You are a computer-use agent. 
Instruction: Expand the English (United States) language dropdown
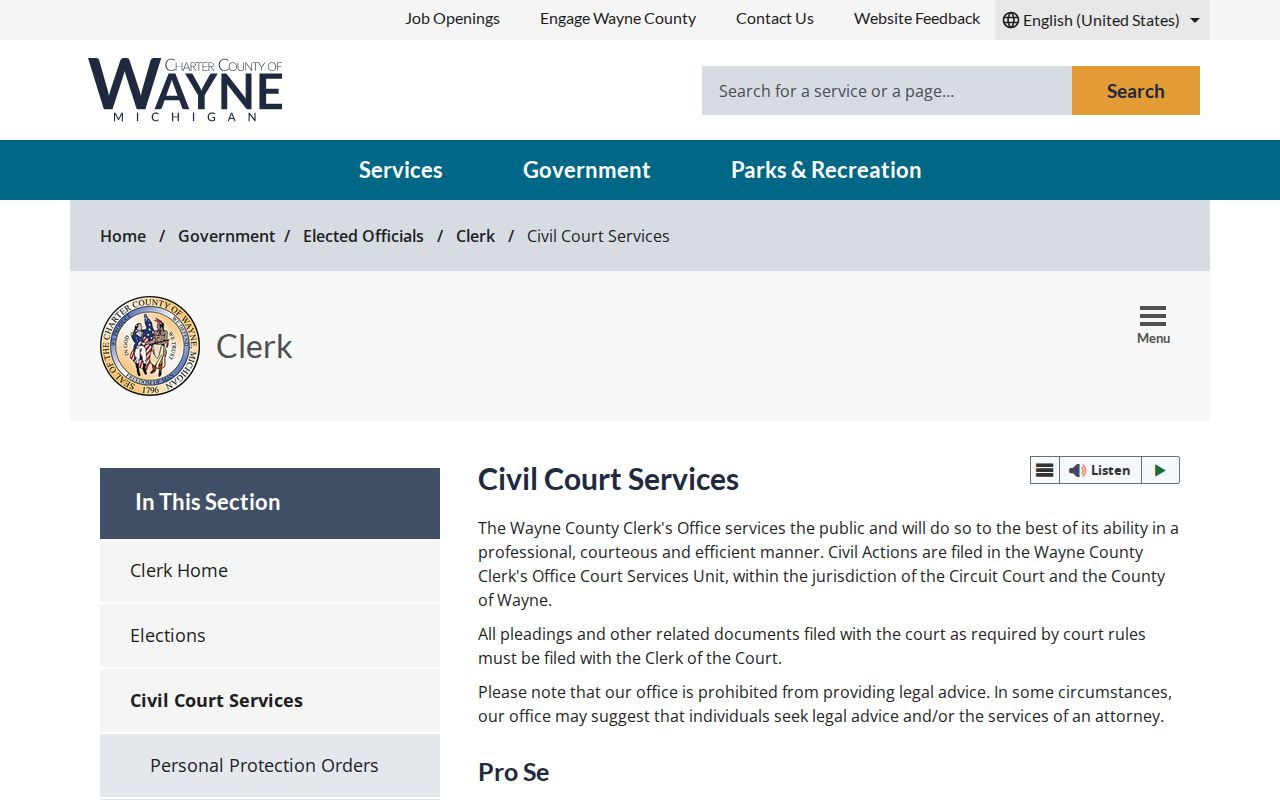(x=1102, y=20)
